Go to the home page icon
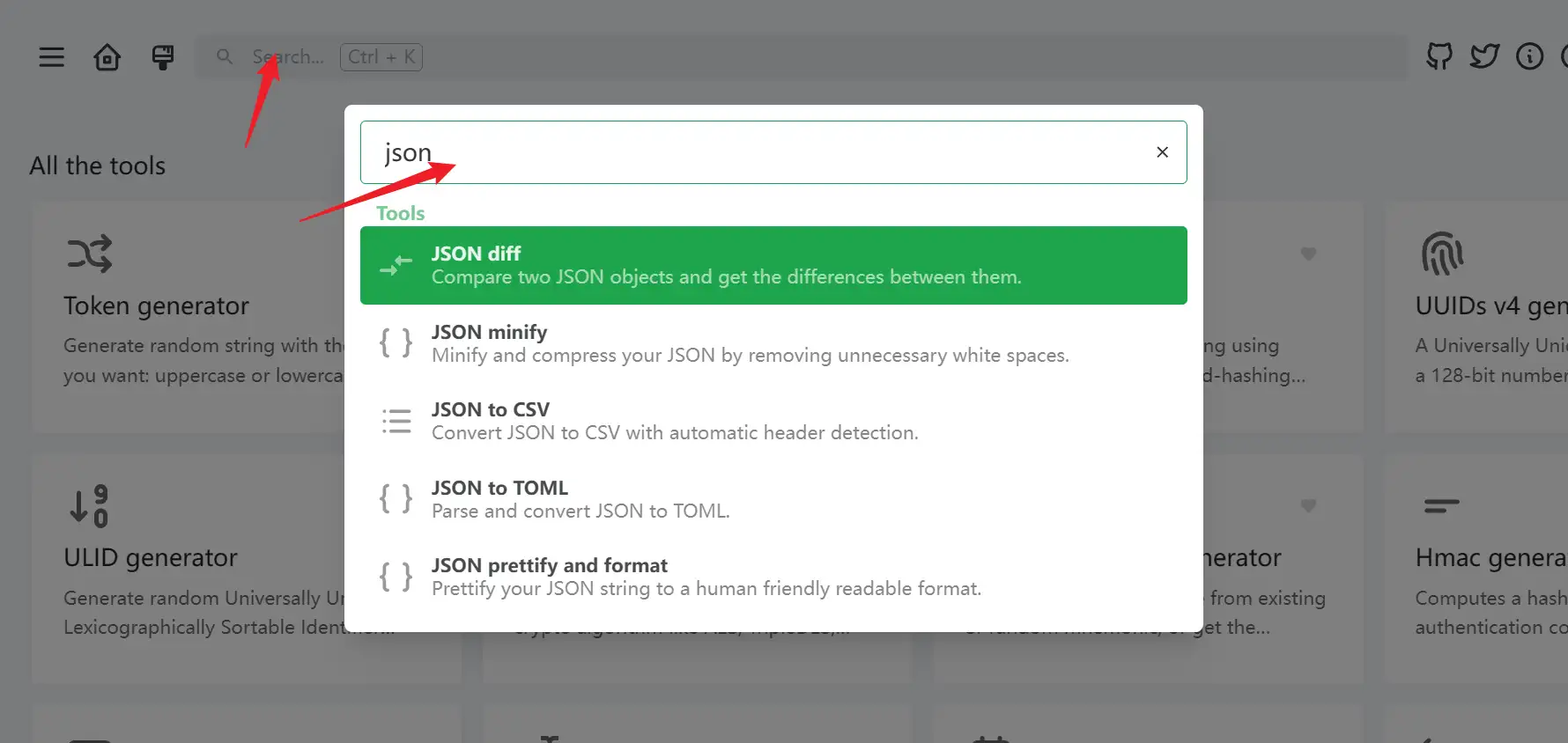Image resolution: width=1568 pixels, height=743 pixels. [107, 57]
